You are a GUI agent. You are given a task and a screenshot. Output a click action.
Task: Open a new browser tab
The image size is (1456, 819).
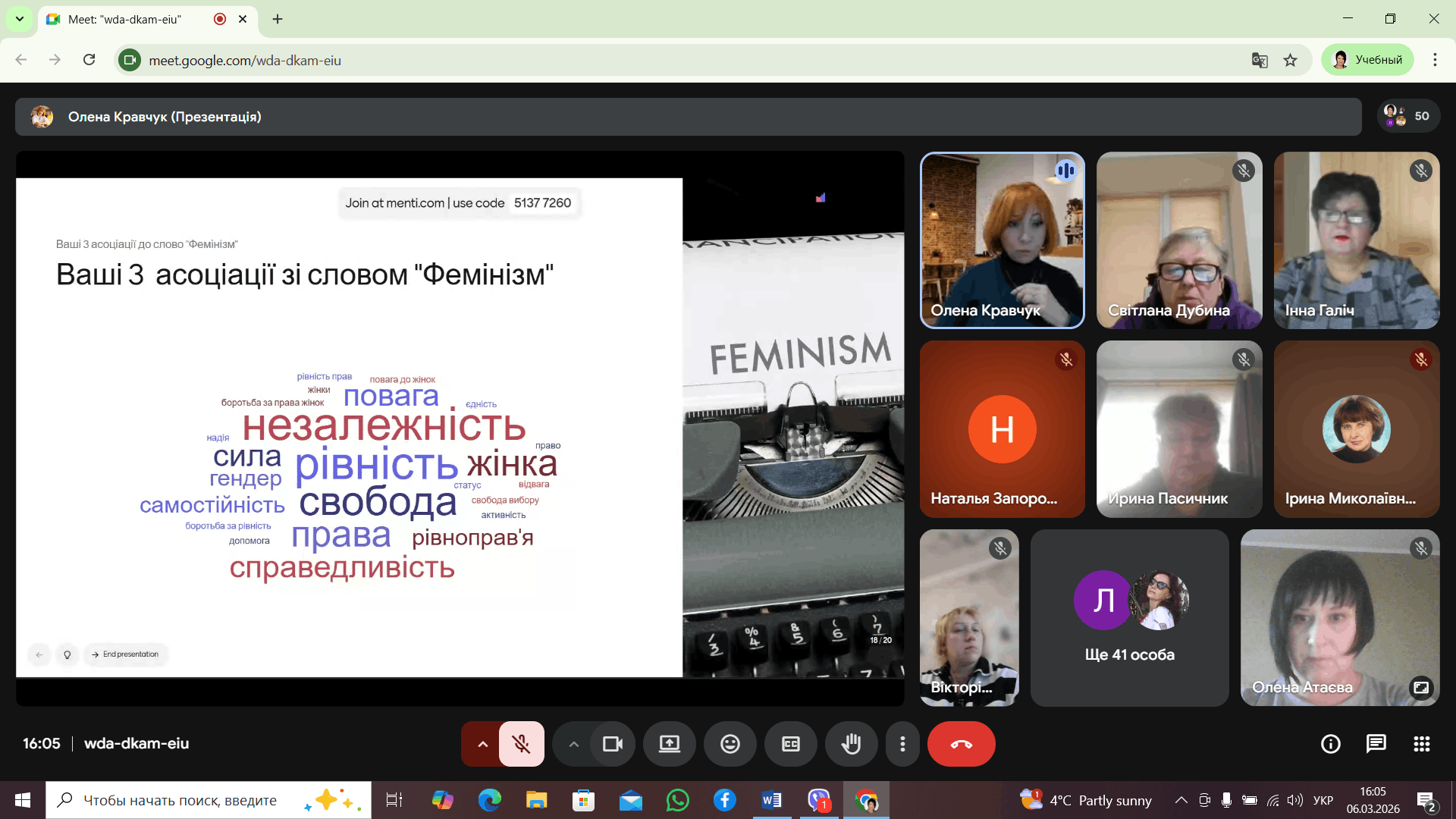(x=278, y=19)
